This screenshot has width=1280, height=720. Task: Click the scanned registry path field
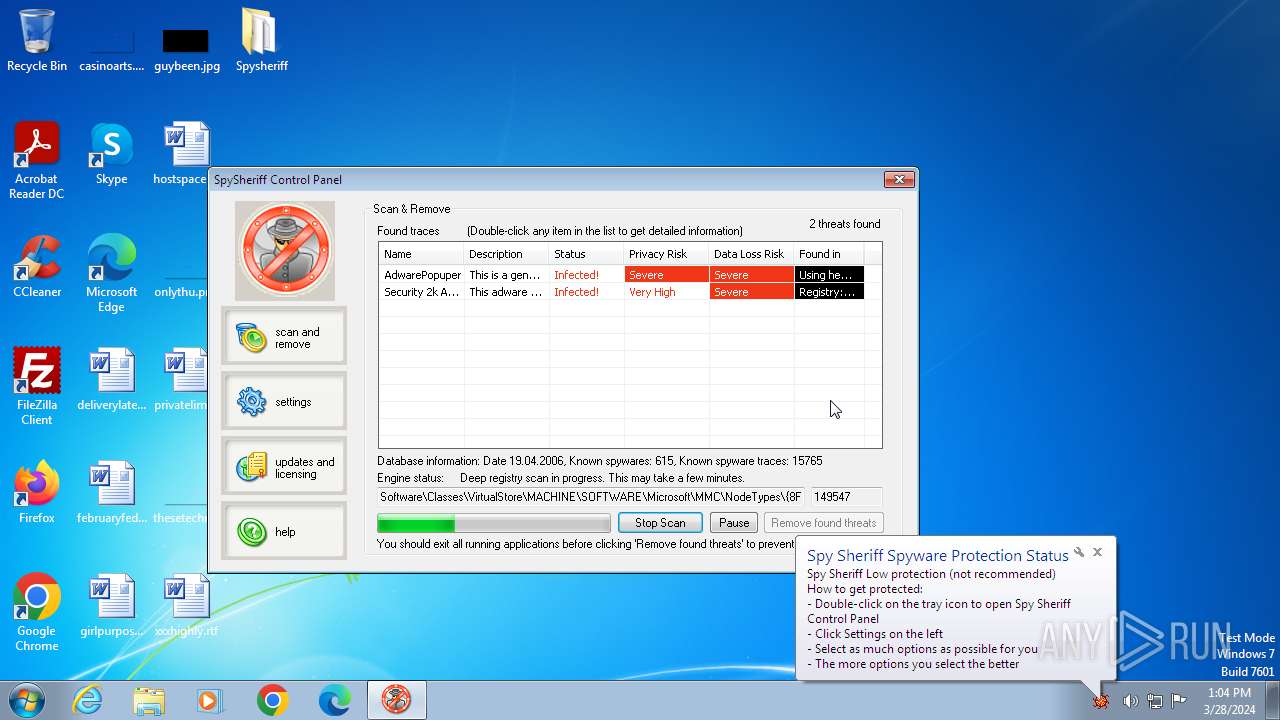coord(591,496)
